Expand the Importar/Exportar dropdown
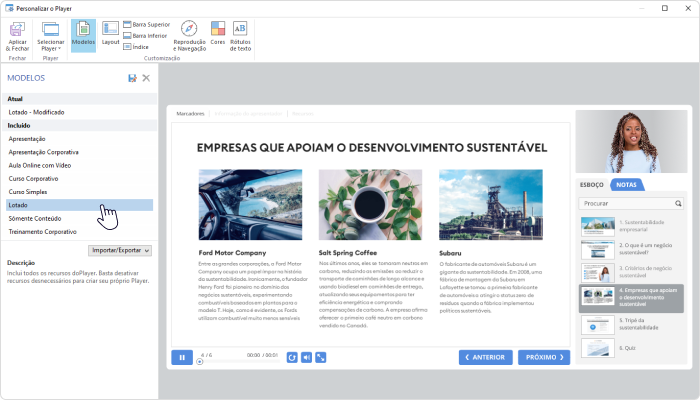Image resolution: width=700 pixels, height=400 pixels. (120, 250)
